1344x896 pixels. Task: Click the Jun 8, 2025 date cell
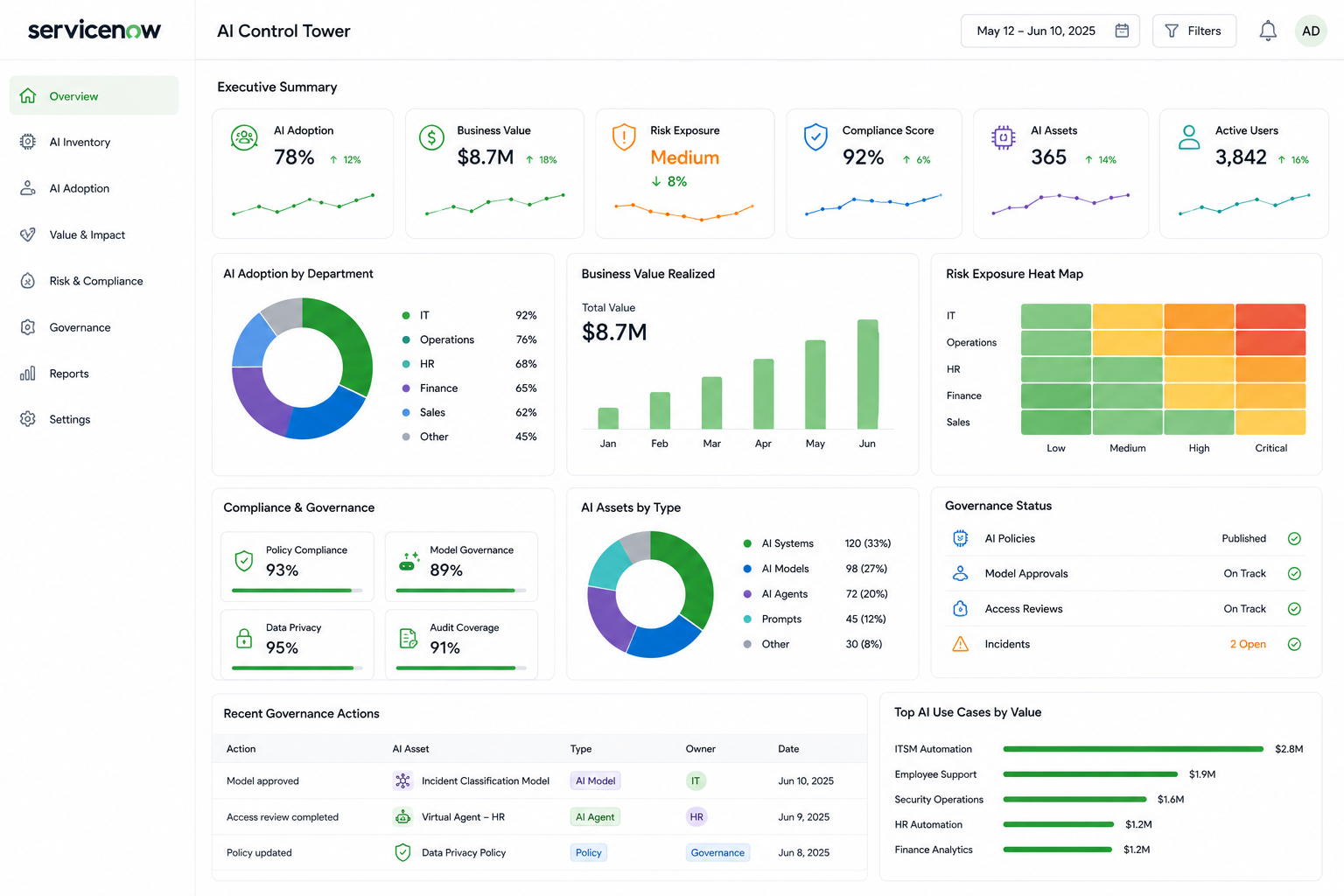[x=804, y=852]
